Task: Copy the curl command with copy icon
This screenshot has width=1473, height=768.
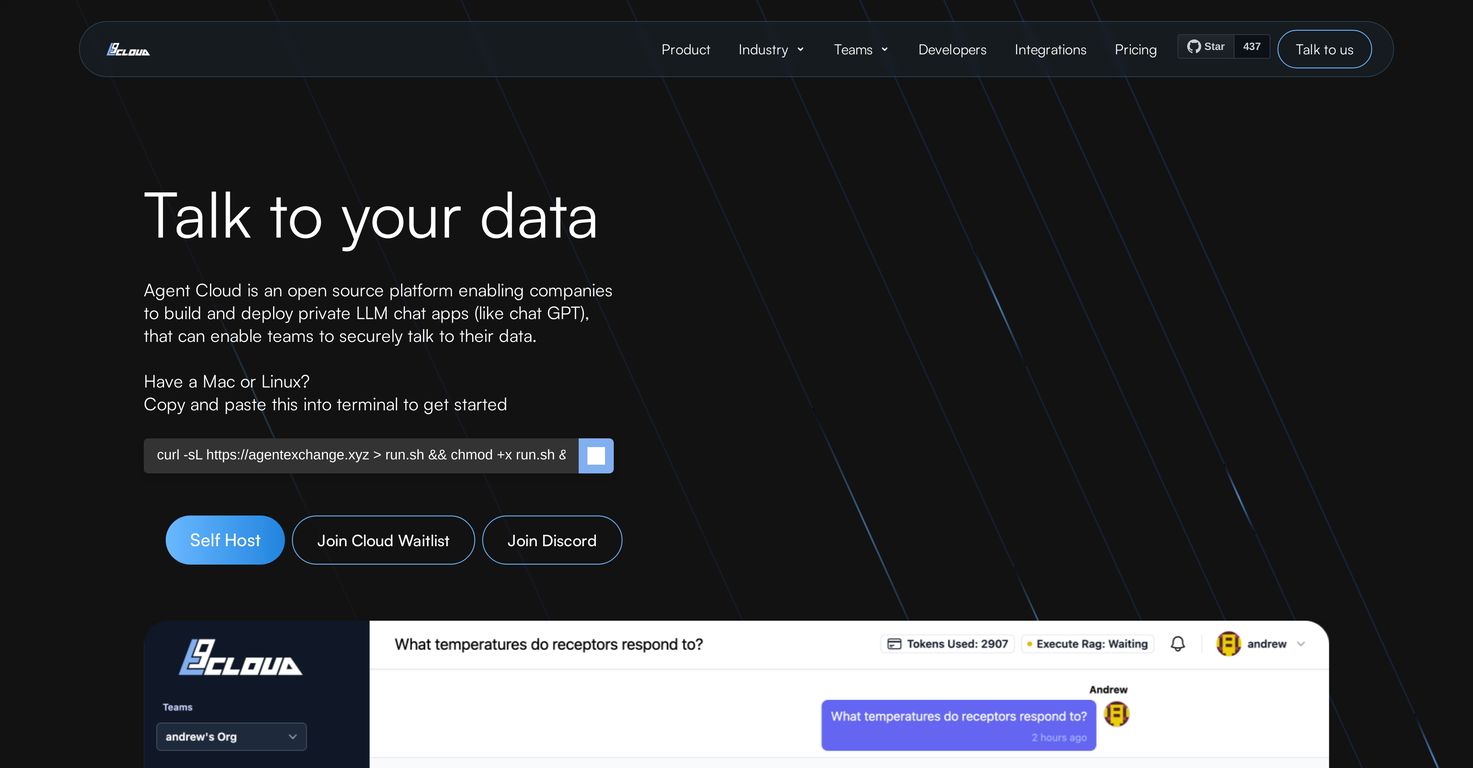Action: [596, 456]
